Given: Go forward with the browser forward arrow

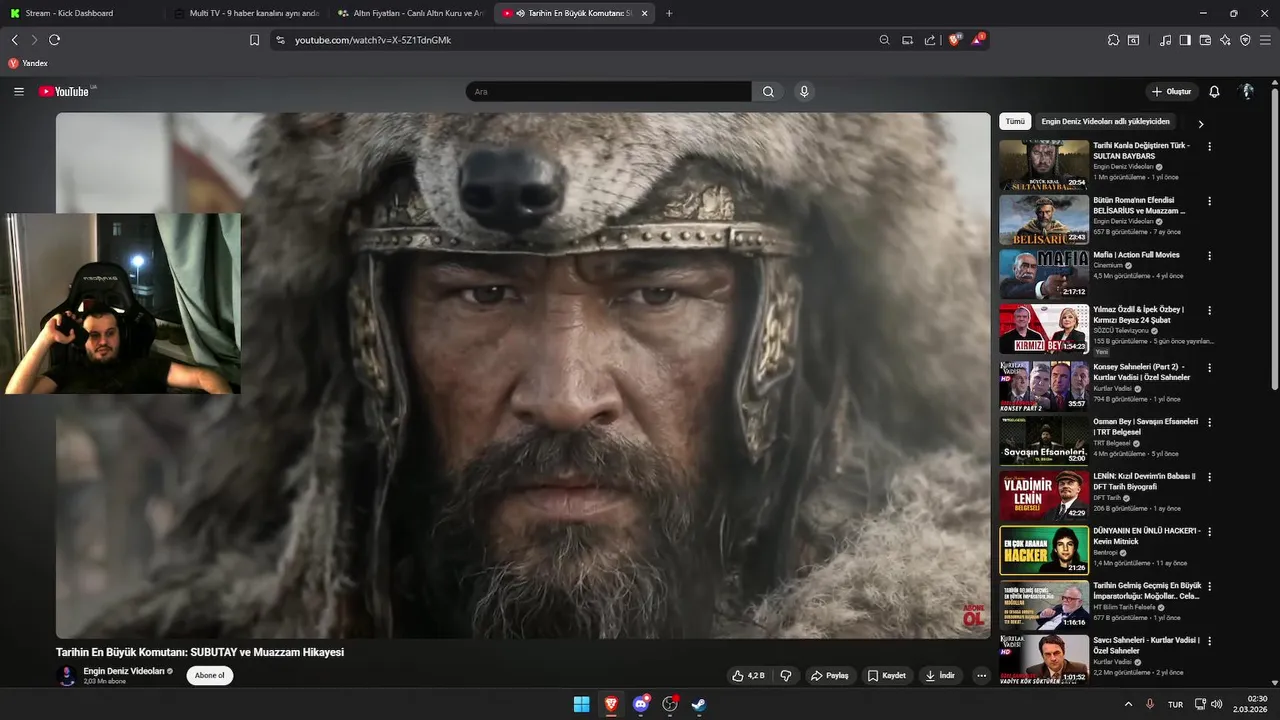Looking at the screenshot, I should [34, 40].
